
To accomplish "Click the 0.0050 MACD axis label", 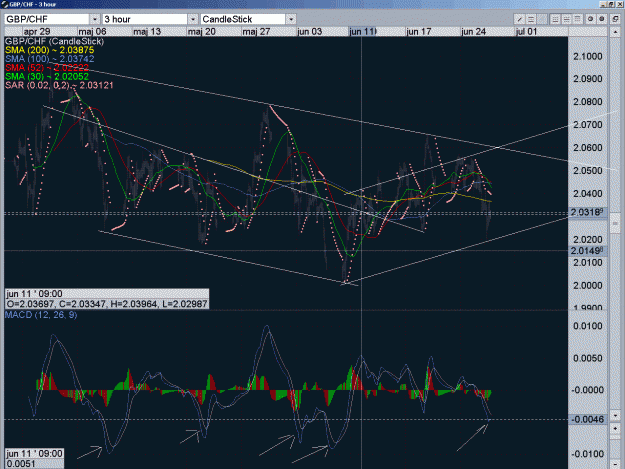I will point(588,358).
